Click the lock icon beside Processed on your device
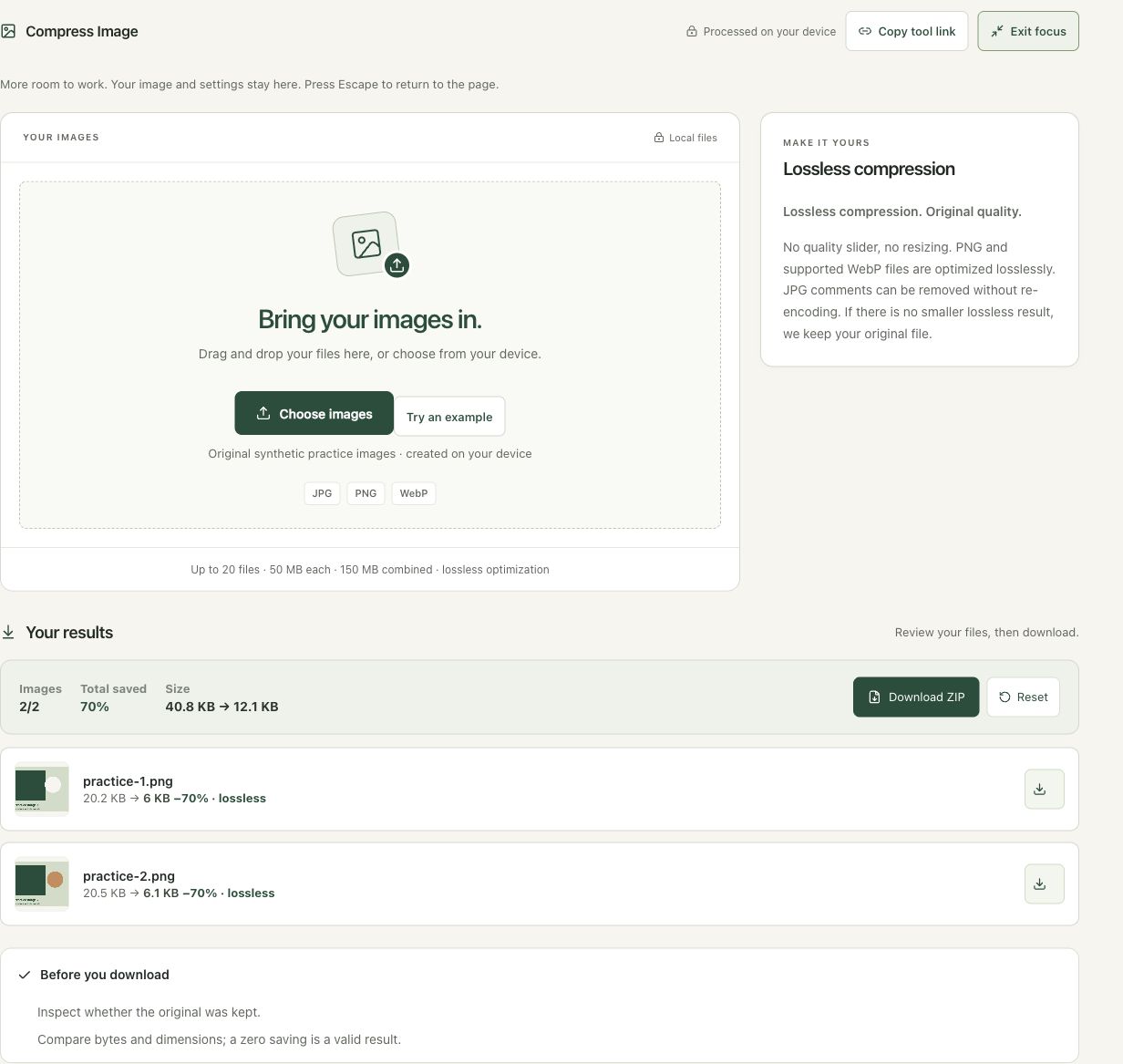1123x1064 pixels. [x=692, y=31]
